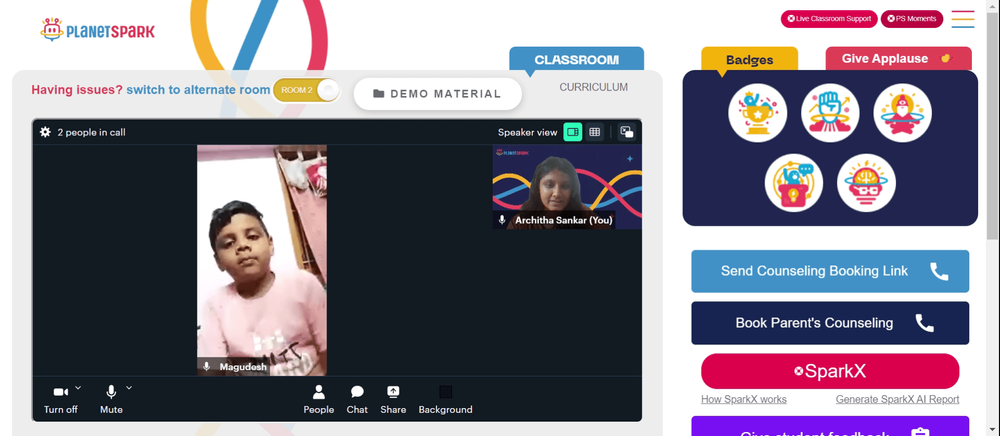
Task: Award the trophy star badge
Action: [x=758, y=113]
